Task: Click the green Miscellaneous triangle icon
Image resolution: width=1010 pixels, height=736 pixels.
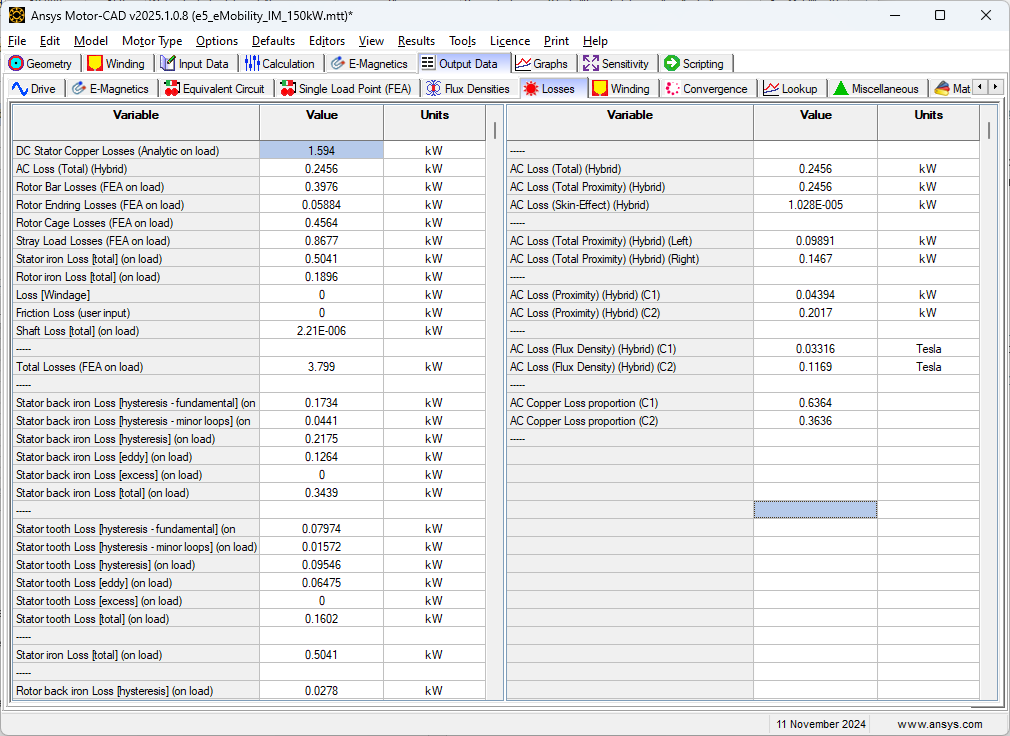Action: click(x=841, y=88)
